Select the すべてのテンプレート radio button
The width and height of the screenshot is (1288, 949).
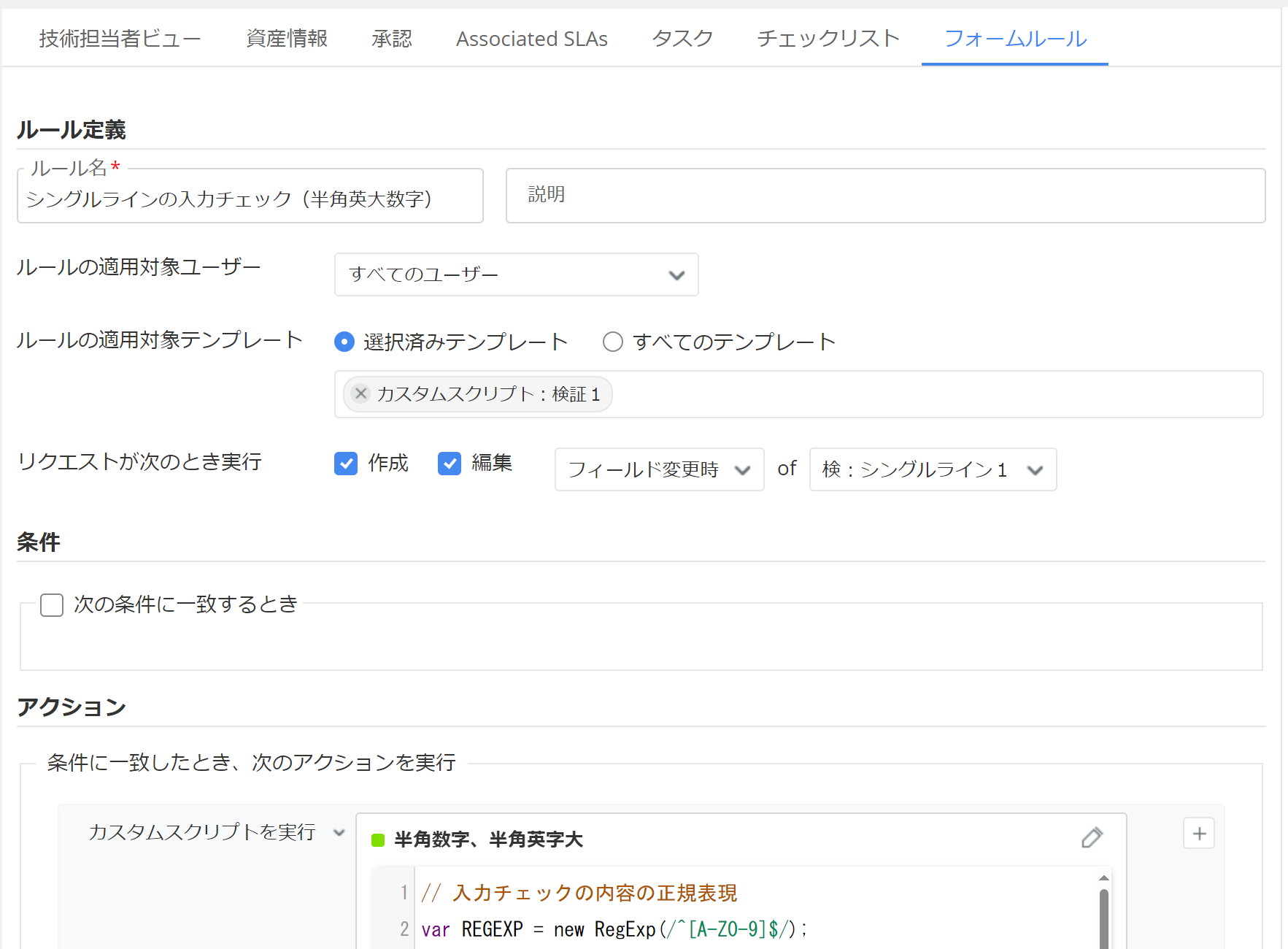tap(613, 342)
